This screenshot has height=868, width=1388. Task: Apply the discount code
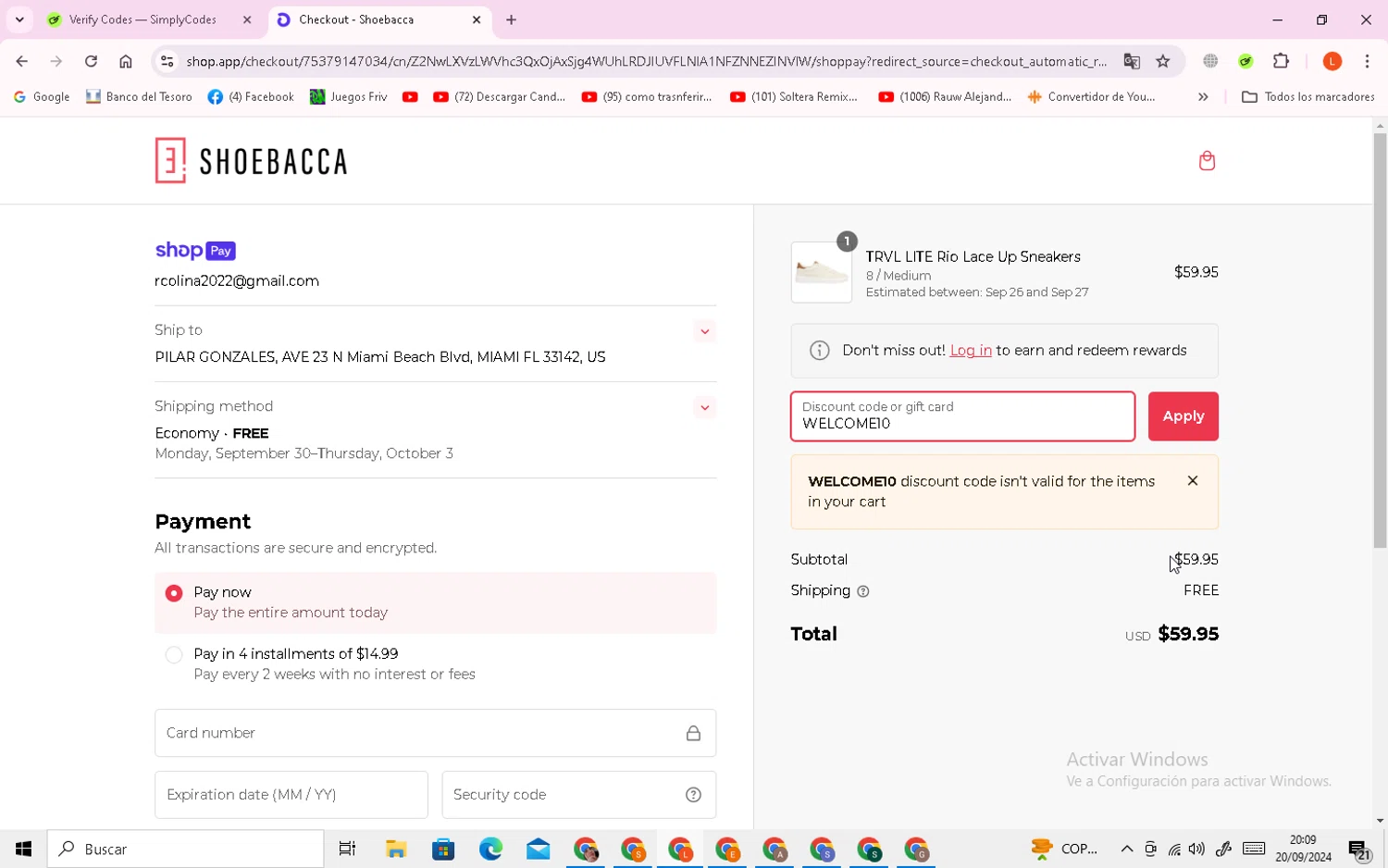(x=1183, y=416)
